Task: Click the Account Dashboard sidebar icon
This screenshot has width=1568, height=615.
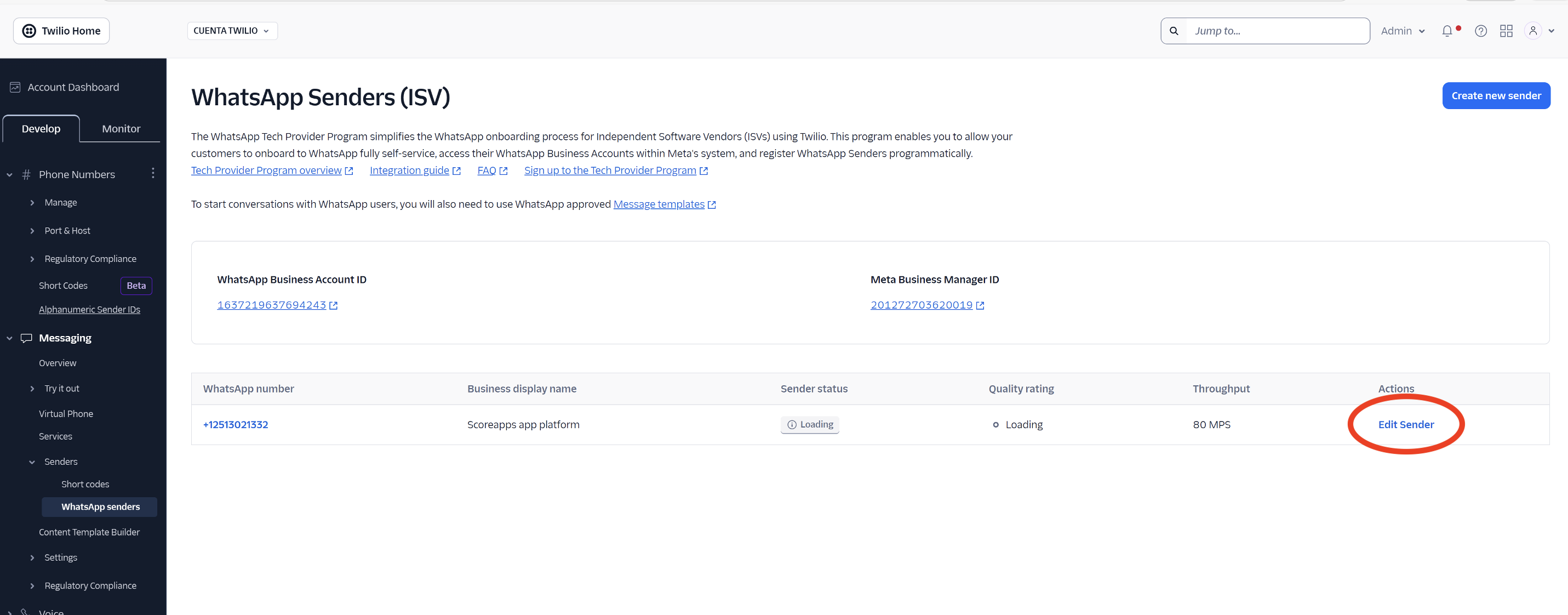Action: click(15, 87)
